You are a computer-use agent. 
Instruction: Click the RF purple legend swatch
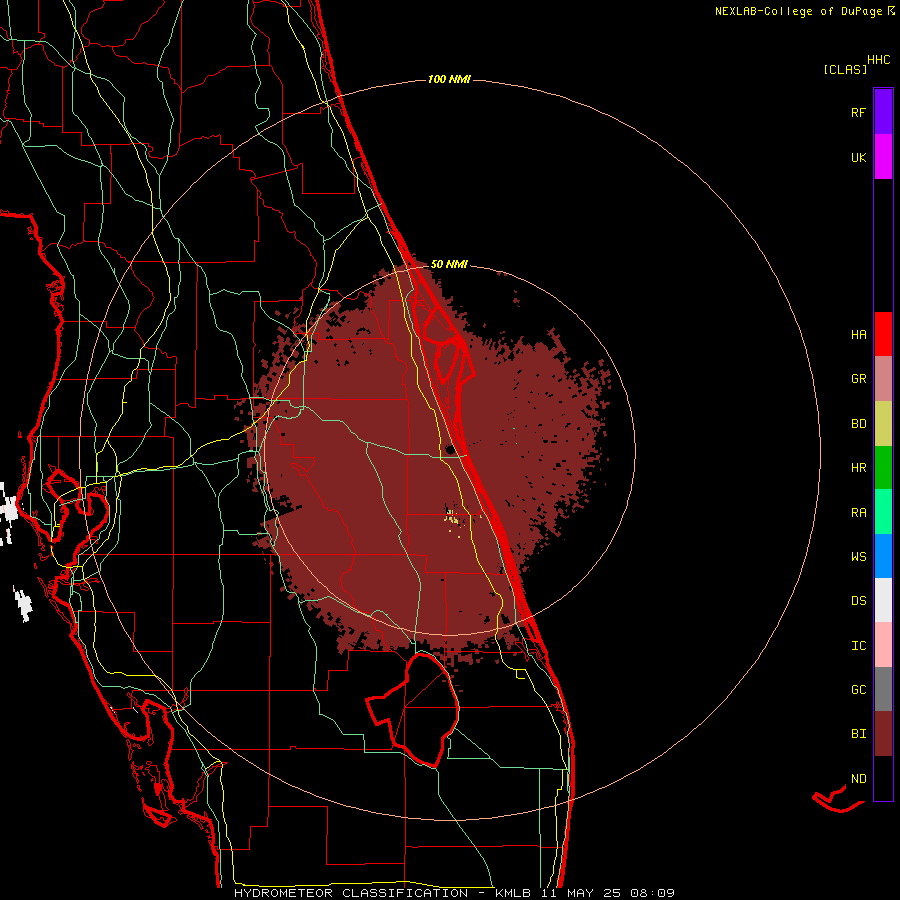coord(883,112)
